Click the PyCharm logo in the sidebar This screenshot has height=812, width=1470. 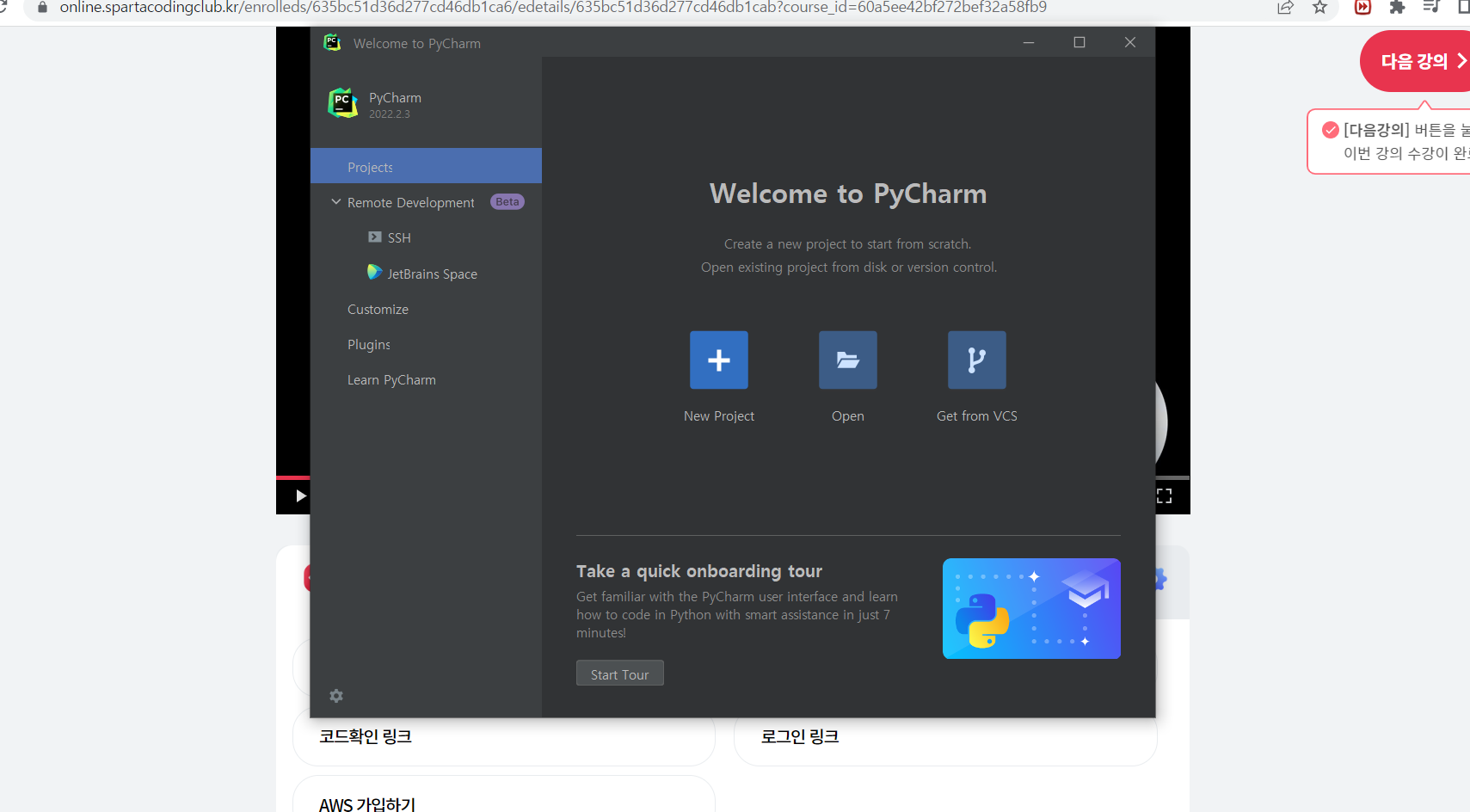[342, 103]
